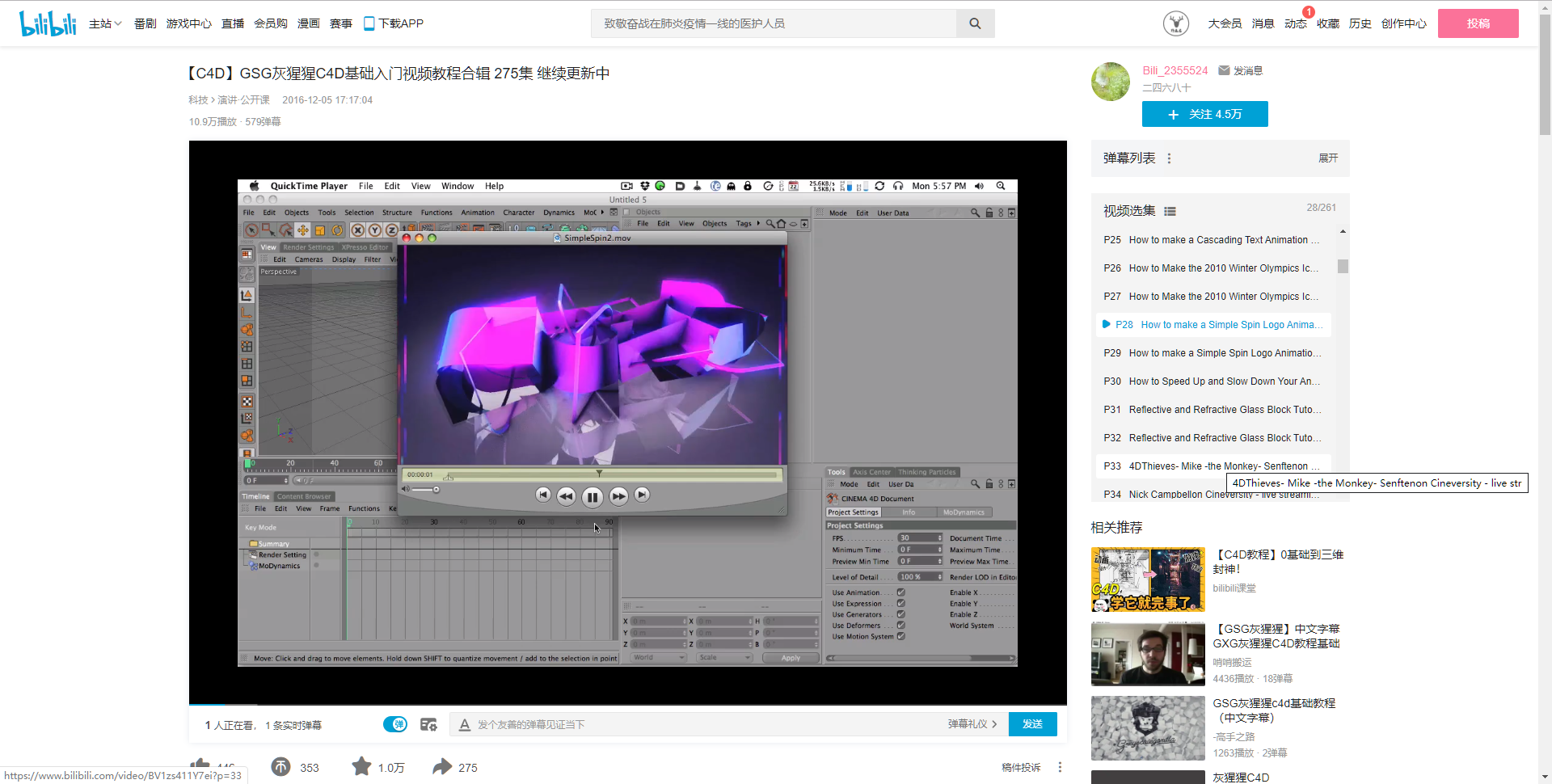Like the video with the thumbs-up icon
1552x784 pixels.
(x=200, y=765)
